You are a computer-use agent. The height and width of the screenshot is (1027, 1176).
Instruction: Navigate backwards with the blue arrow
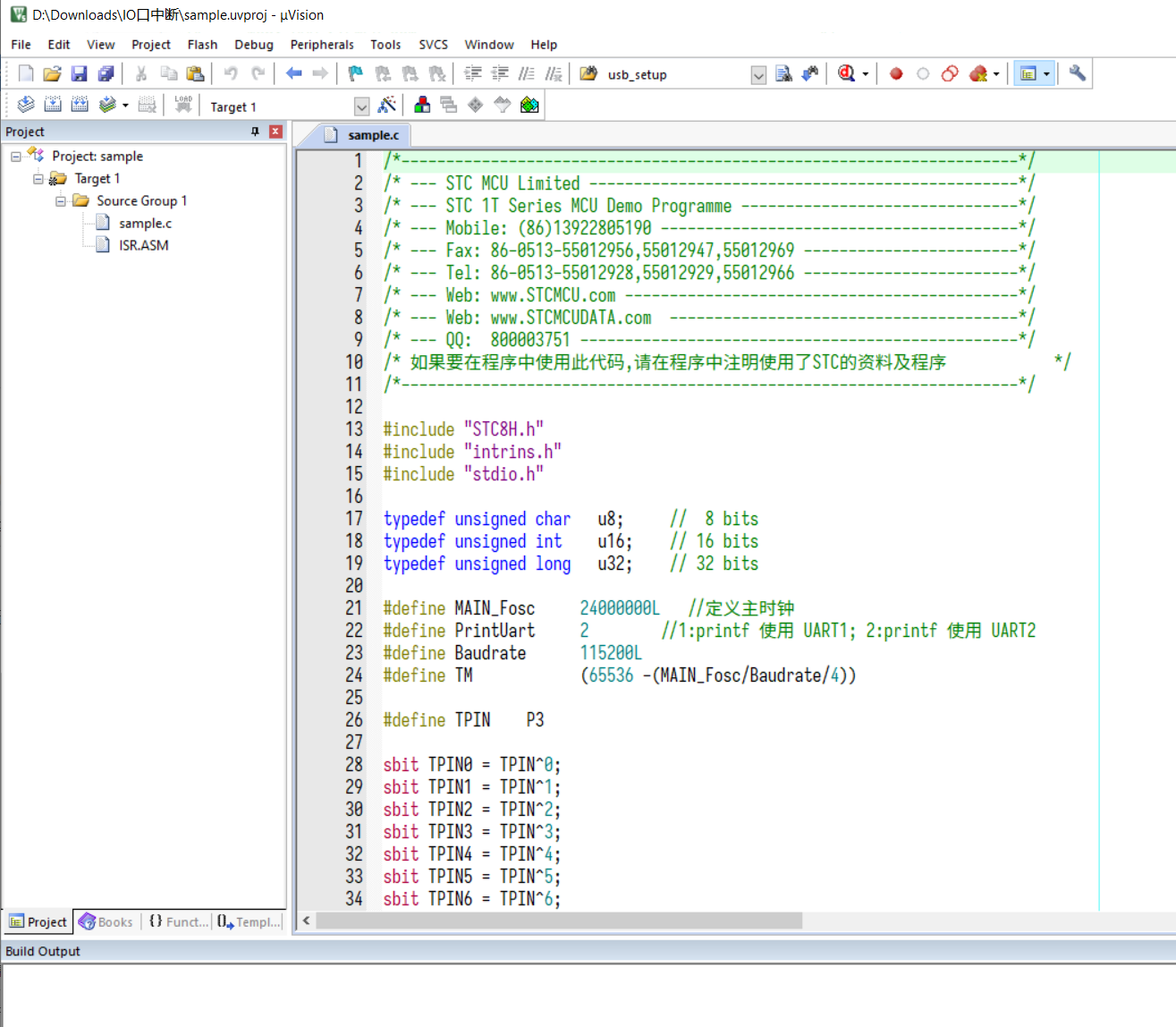[293, 74]
